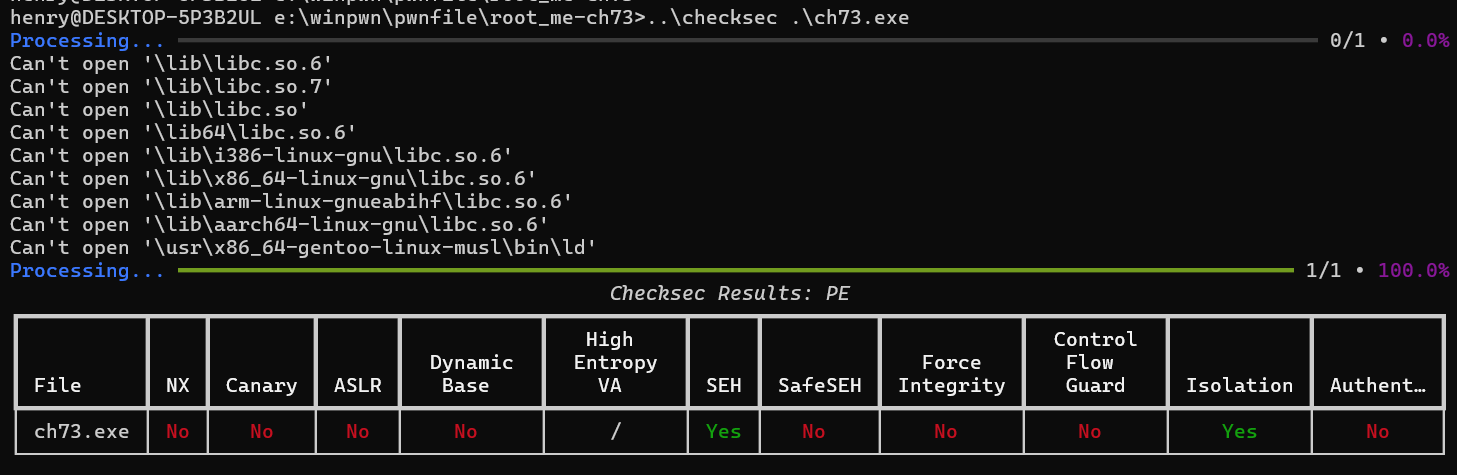This screenshot has width=1457, height=475.
Task: Click the Canary column header
Action: [x=261, y=385]
